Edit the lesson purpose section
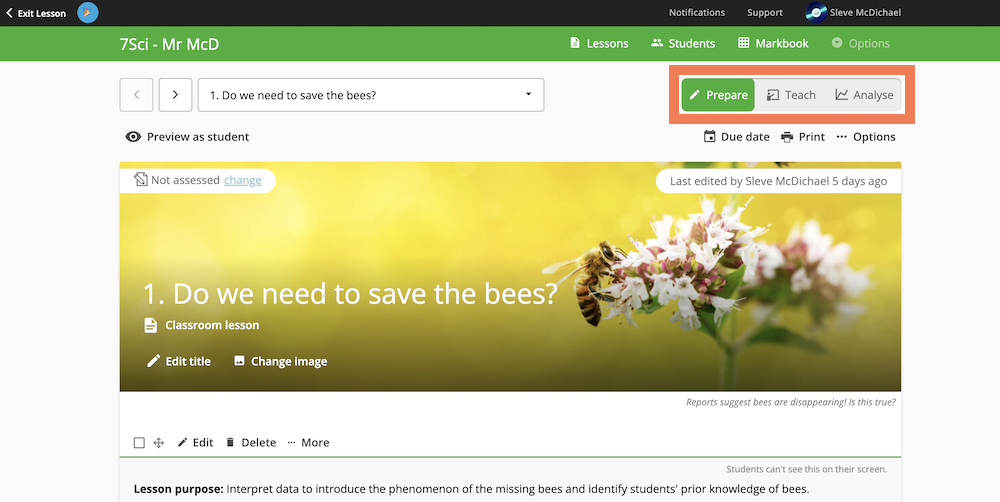 195,443
